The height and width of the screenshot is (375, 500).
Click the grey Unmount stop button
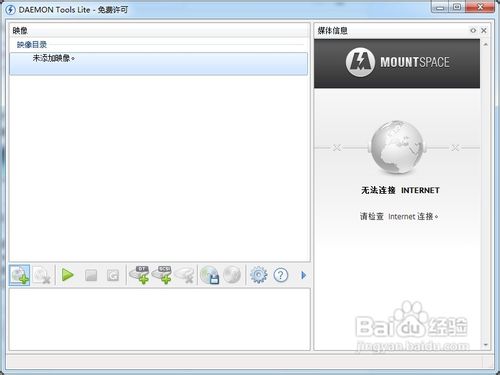coord(91,275)
